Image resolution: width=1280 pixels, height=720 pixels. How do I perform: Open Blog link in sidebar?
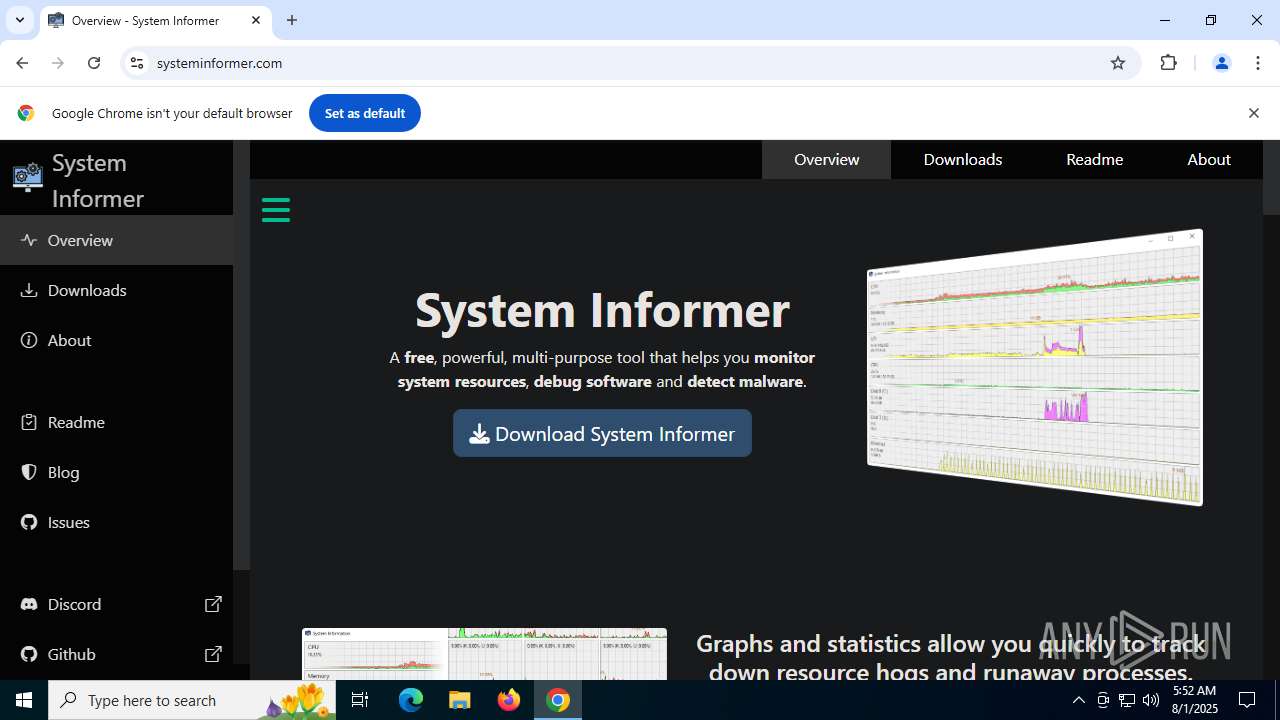[x=116, y=472]
